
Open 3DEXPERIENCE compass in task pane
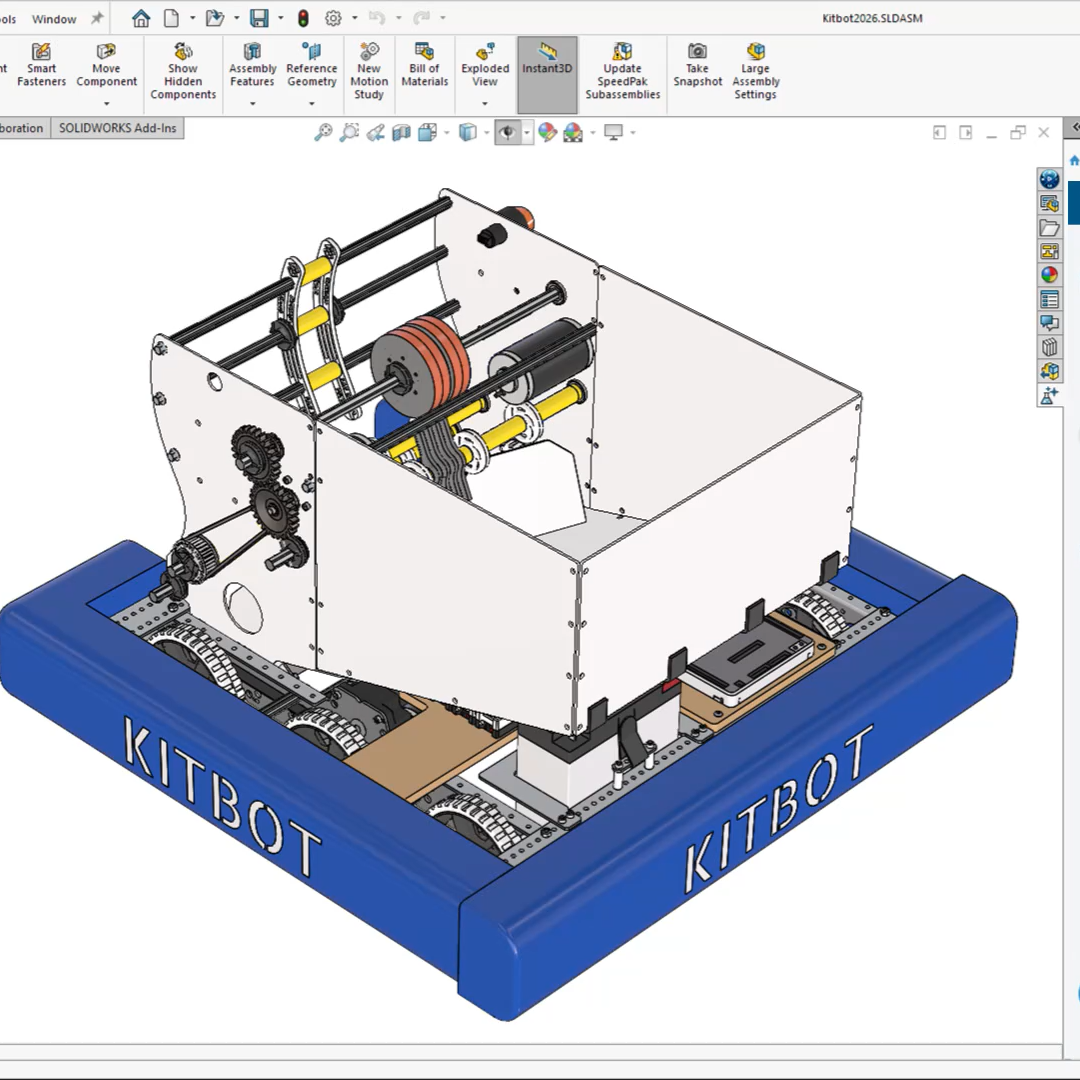click(1049, 179)
